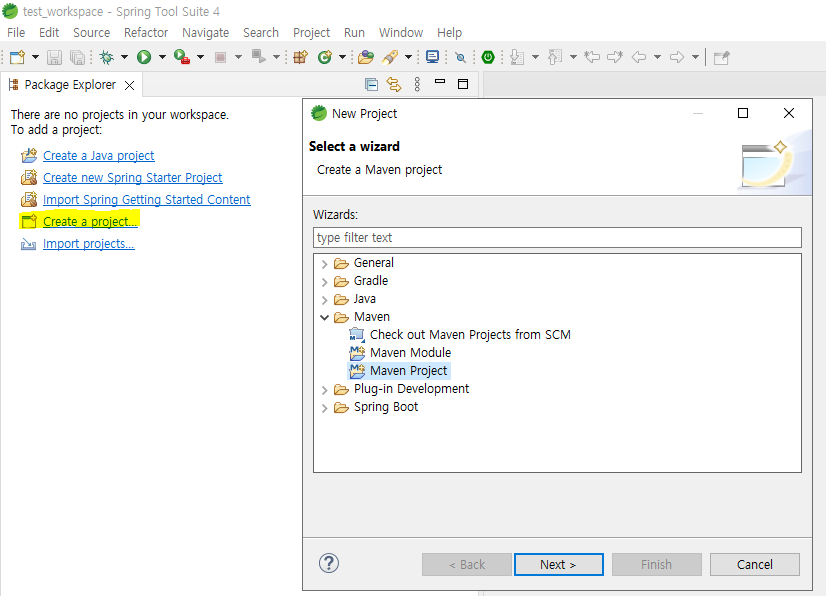Screen dimensions: 826x596
Task: Click the Search flashlight toolbar icon
Action: click(x=390, y=57)
